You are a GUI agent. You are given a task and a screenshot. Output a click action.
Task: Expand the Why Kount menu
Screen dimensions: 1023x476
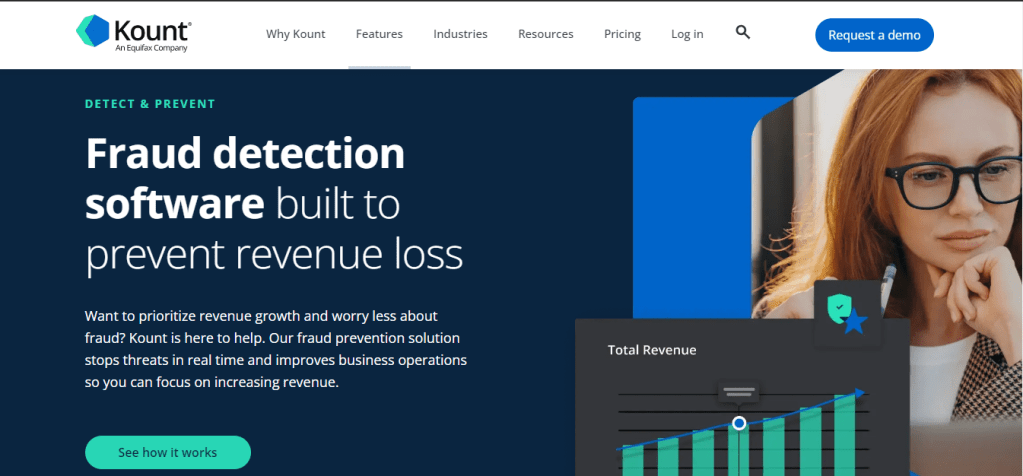tap(295, 34)
